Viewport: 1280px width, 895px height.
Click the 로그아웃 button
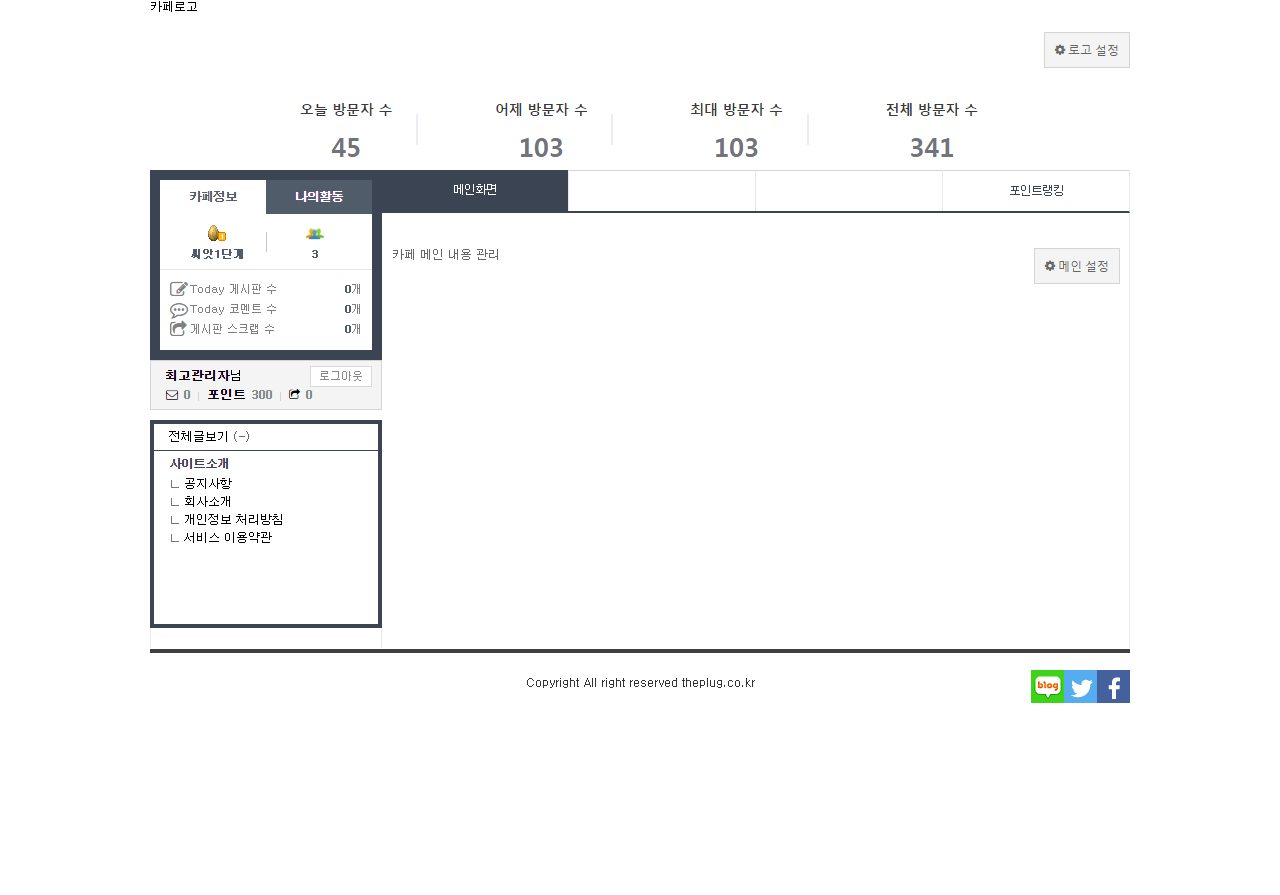pos(341,376)
